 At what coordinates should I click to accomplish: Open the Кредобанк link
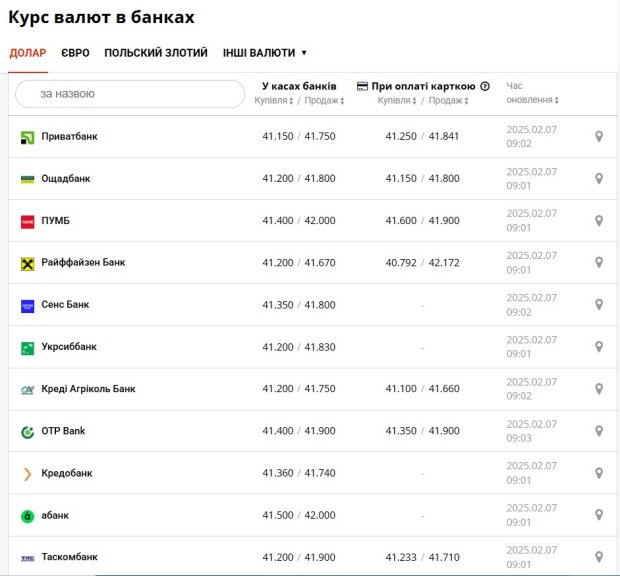pos(67,473)
